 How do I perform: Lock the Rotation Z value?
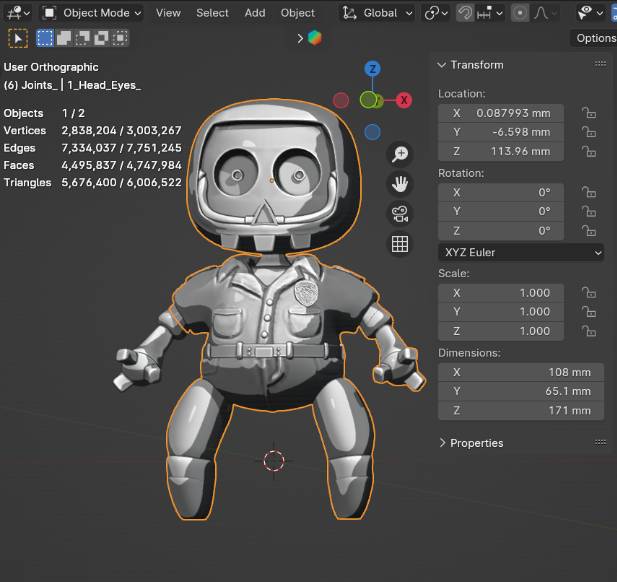tap(589, 230)
